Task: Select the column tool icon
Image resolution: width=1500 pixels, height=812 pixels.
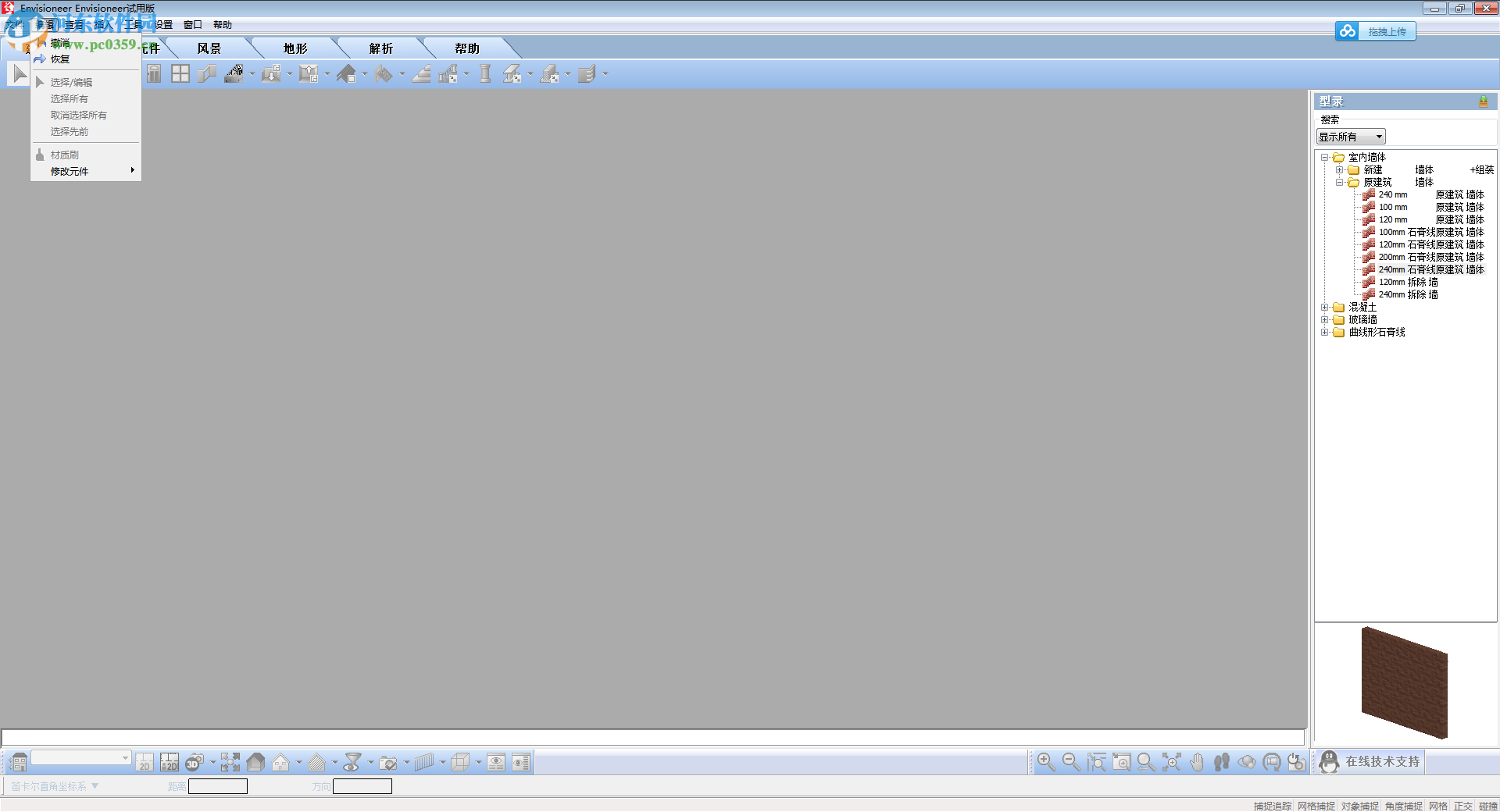Action: pos(485,74)
